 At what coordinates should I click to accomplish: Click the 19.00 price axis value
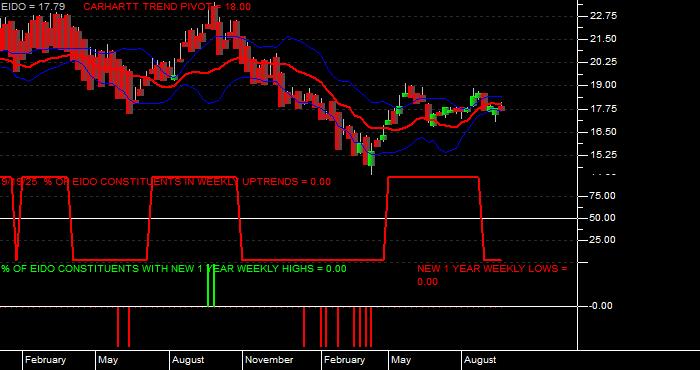(x=603, y=85)
